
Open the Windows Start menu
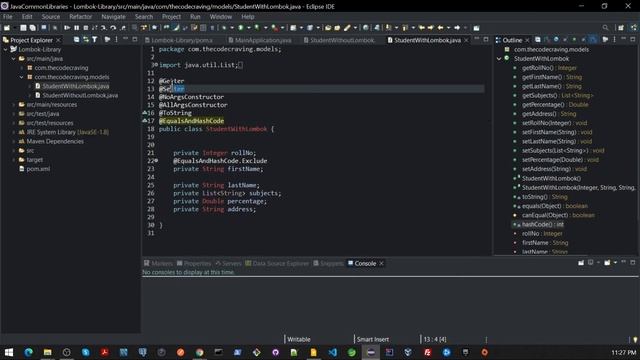tap(9, 352)
